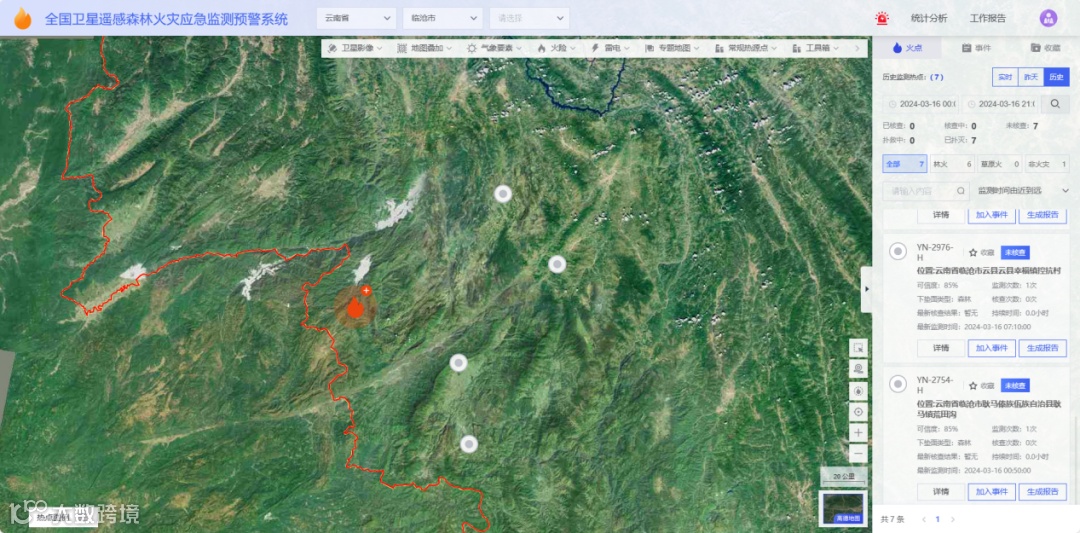The height and width of the screenshot is (533, 1080).
Task: Click the toolbar scroll-right arrow
Action: (857, 48)
